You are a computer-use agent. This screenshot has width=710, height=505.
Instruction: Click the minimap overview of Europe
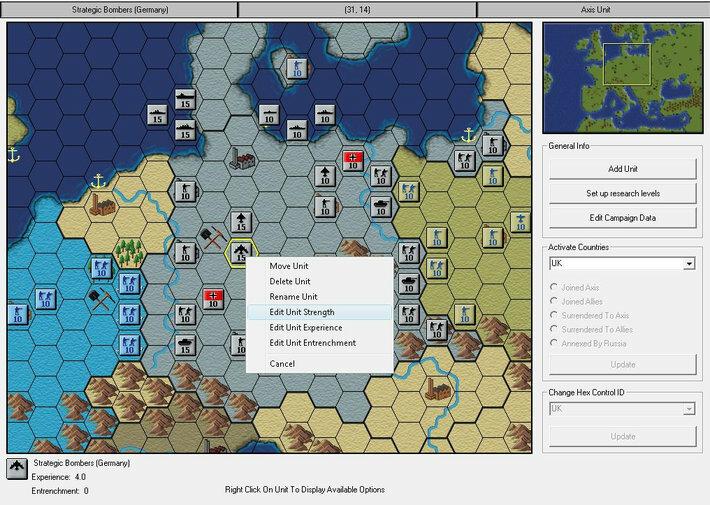[623, 78]
